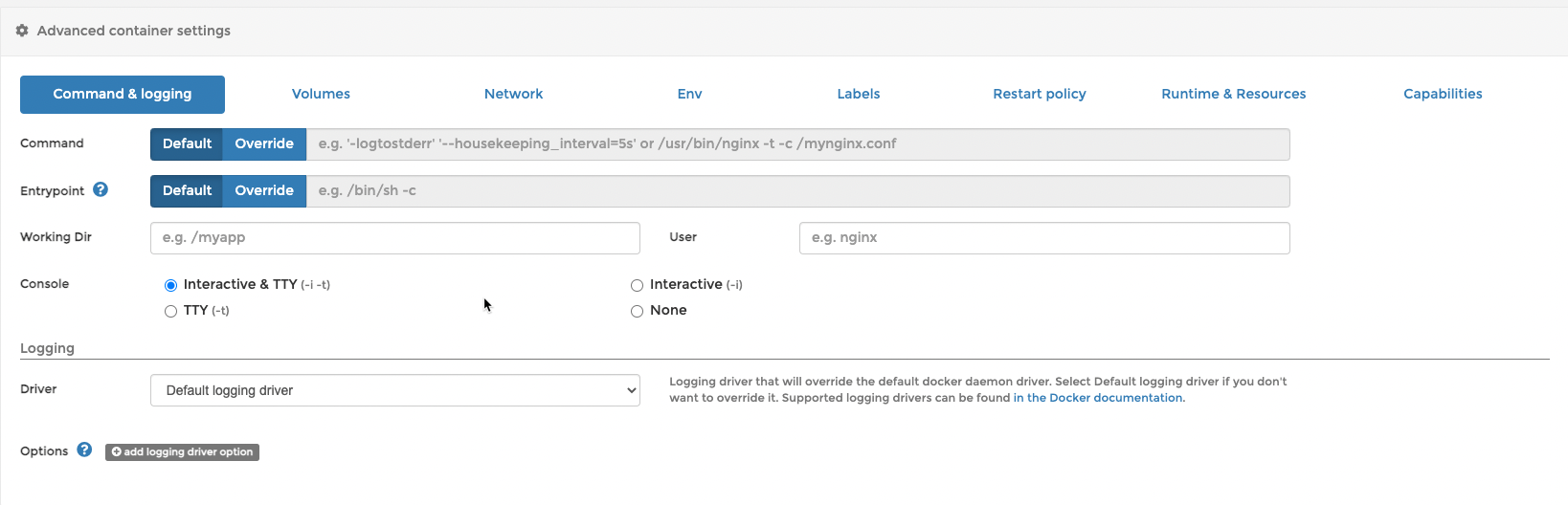The height and width of the screenshot is (505, 1568).
Task: Switch to the Volumes tab
Action: [321, 94]
